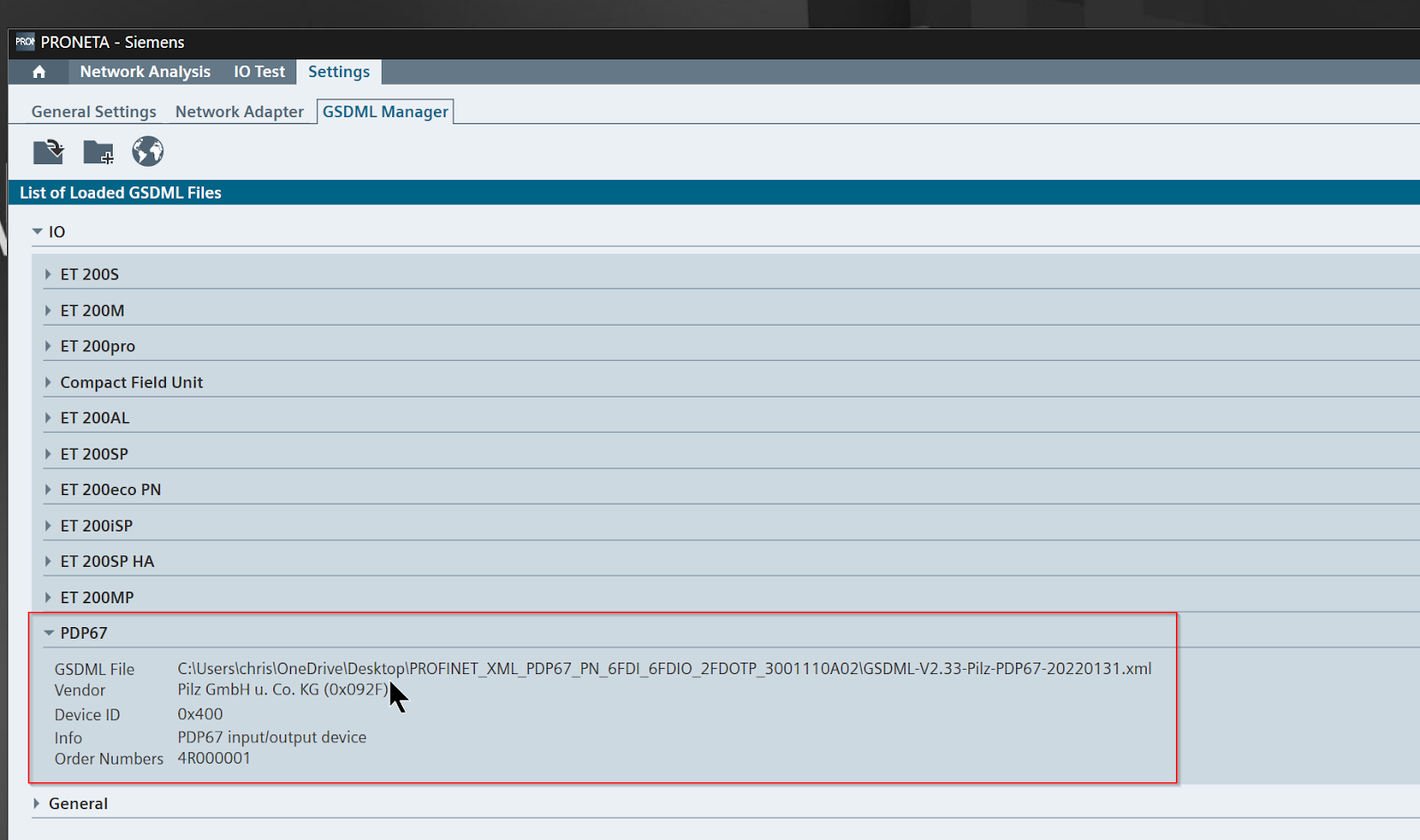Select the Compact Field Unit label
1420x840 pixels.
click(131, 382)
